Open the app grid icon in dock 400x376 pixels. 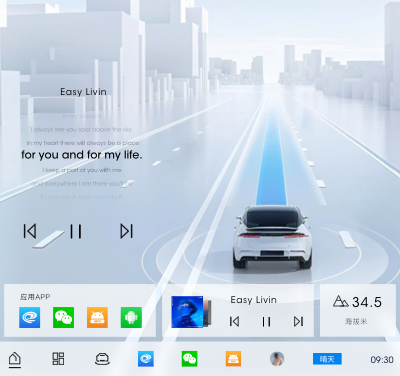58,359
